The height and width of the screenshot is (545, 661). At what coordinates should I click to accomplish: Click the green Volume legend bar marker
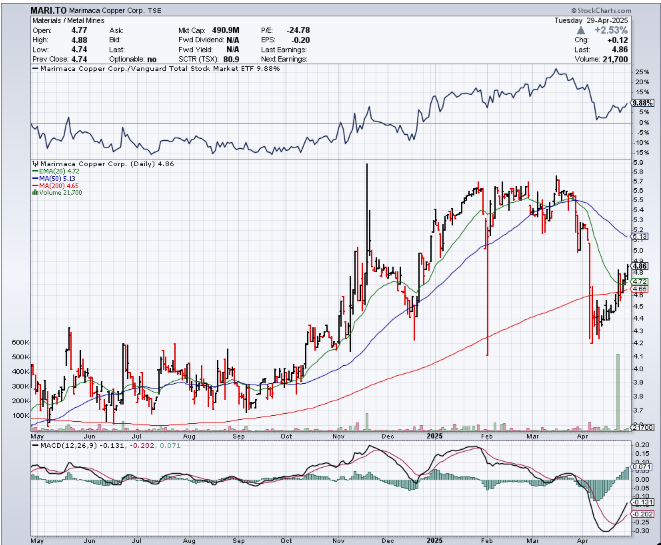34,193
